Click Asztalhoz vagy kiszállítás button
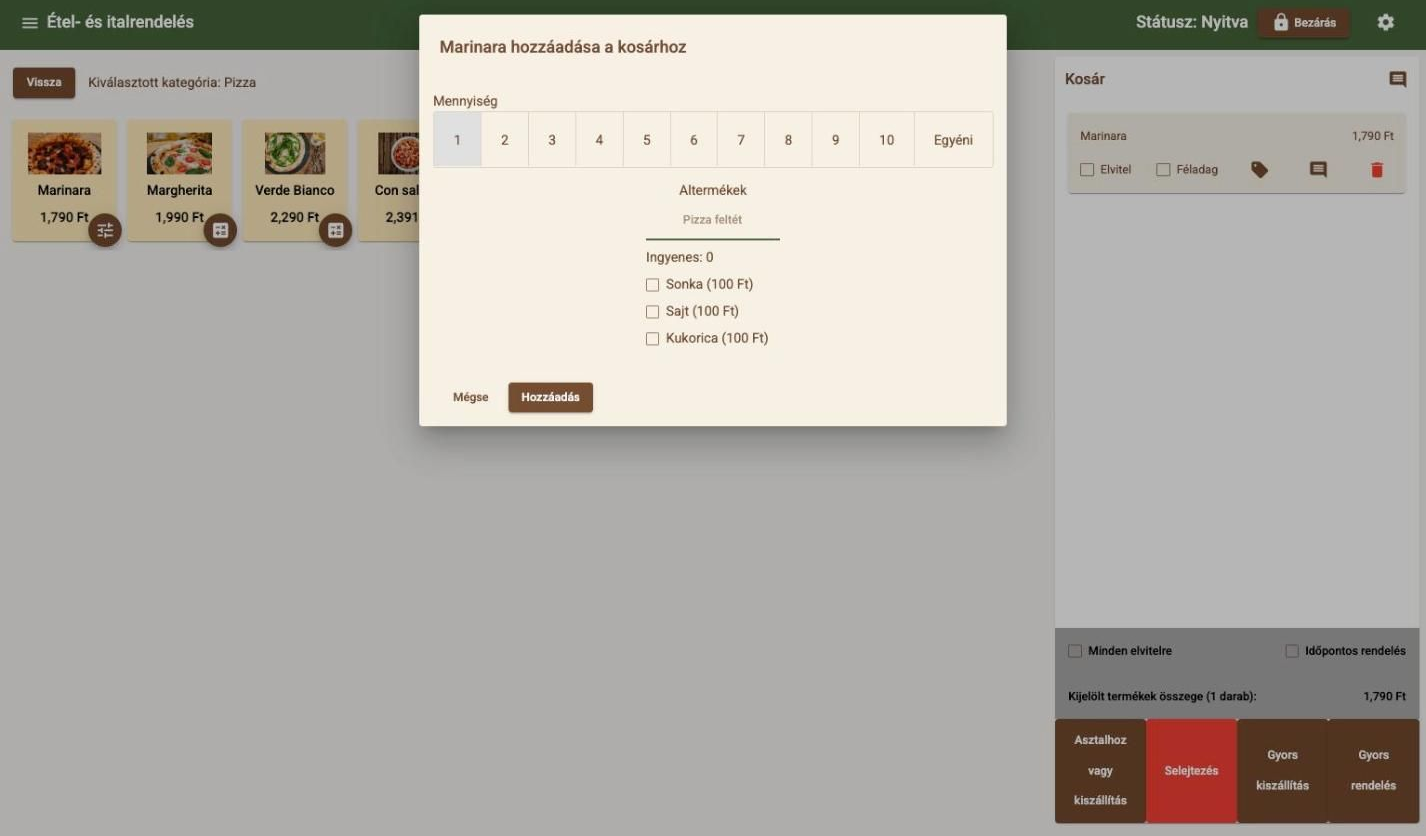The width and height of the screenshot is (1426, 836). pyautogui.click(x=1100, y=770)
